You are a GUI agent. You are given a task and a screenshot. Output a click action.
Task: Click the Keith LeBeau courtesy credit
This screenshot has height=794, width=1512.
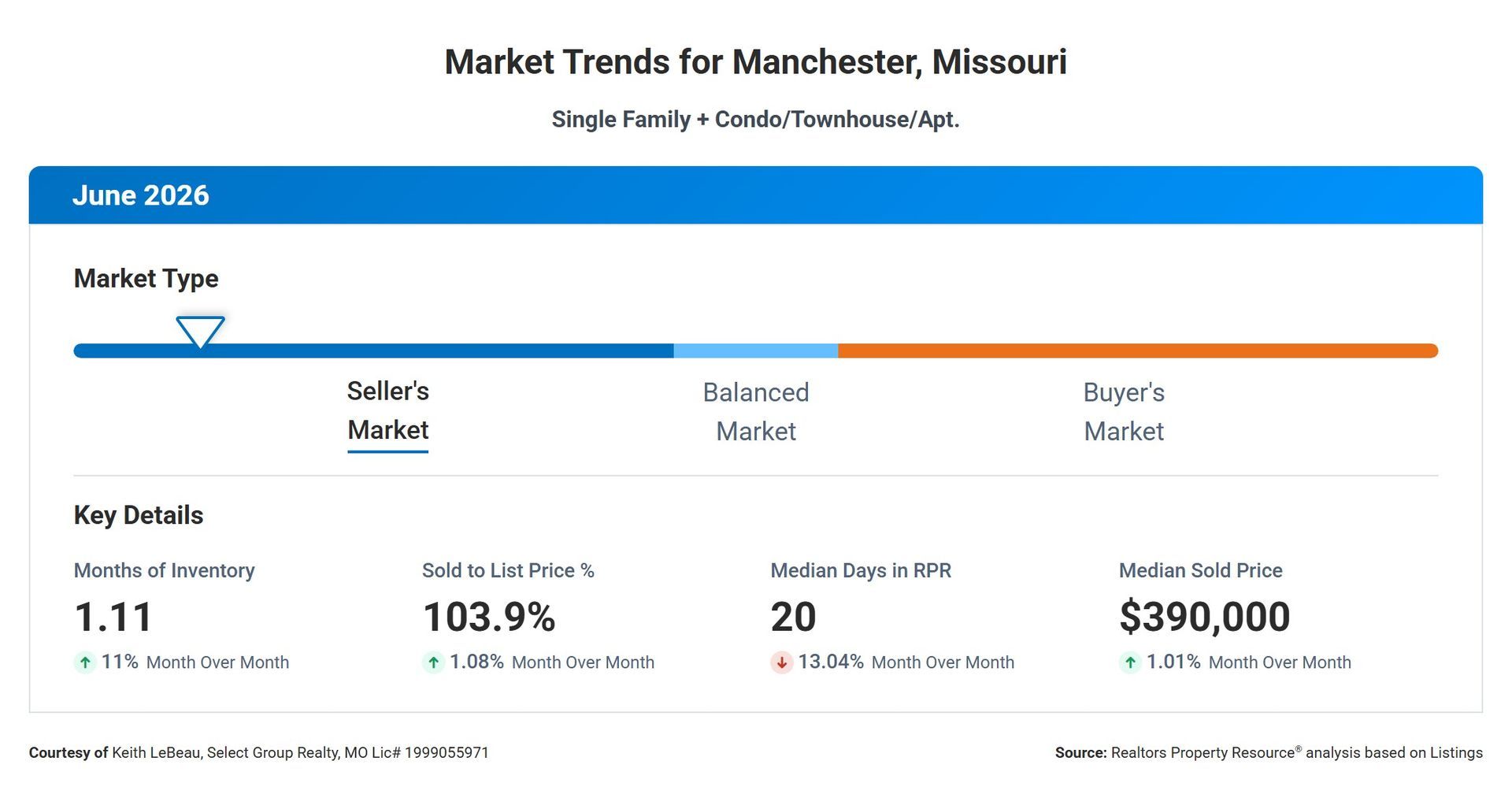pos(259,753)
